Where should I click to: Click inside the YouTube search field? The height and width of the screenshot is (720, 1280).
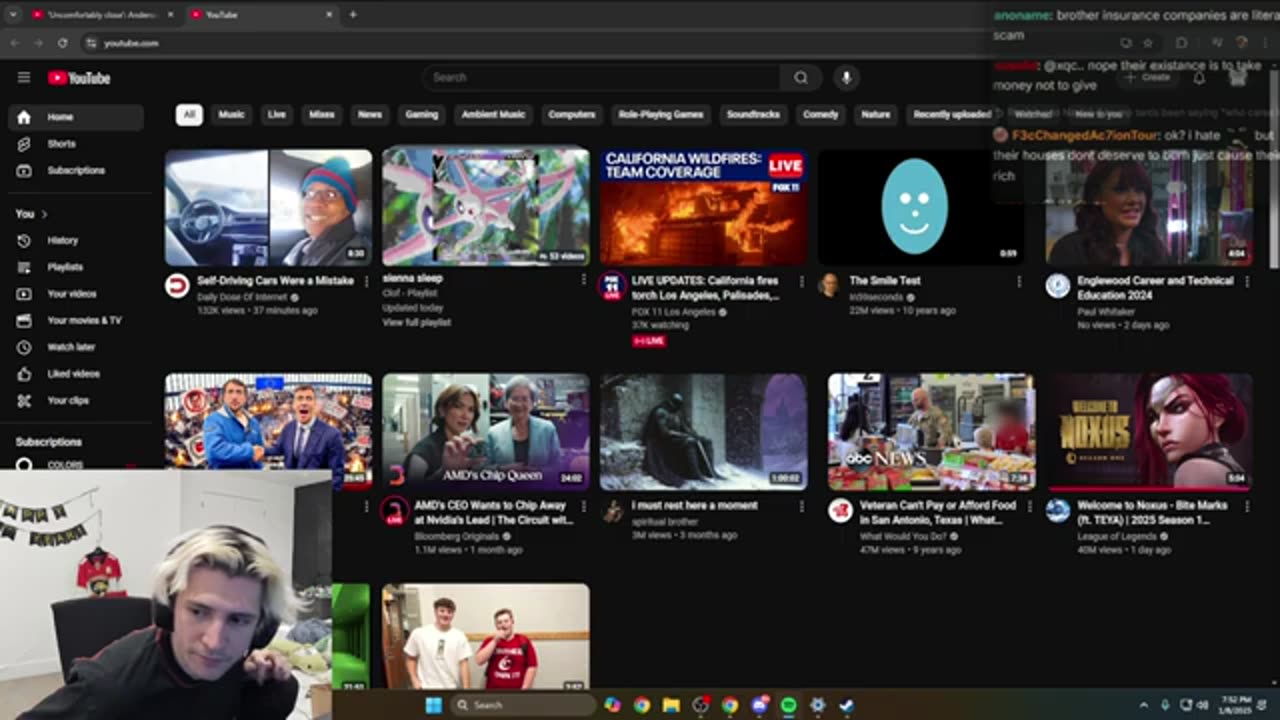[x=603, y=77]
